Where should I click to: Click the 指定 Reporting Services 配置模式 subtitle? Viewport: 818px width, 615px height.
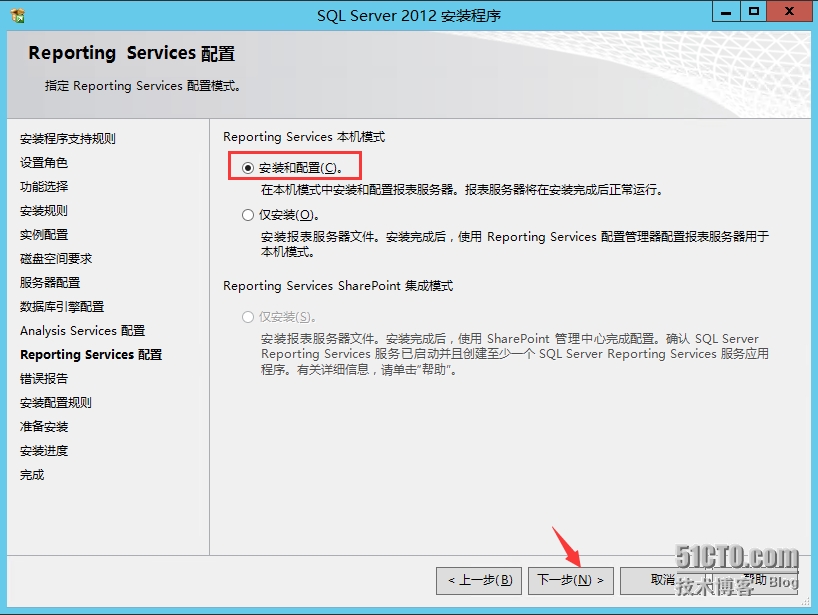tap(142, 86)
